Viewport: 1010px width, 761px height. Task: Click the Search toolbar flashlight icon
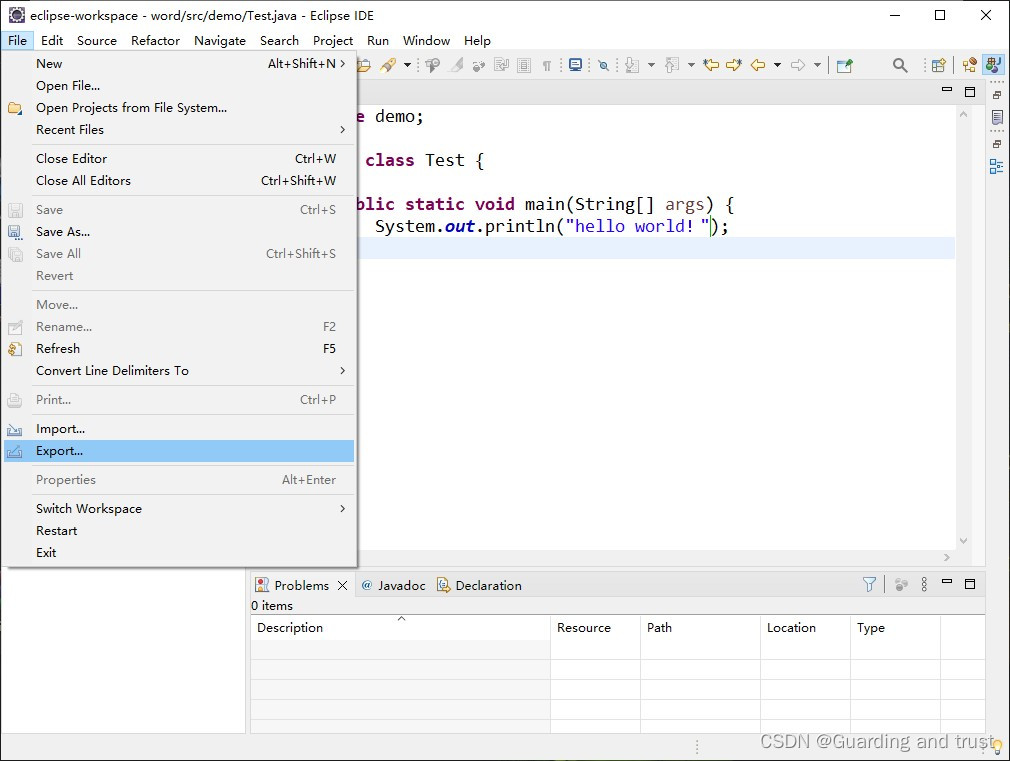388,65
